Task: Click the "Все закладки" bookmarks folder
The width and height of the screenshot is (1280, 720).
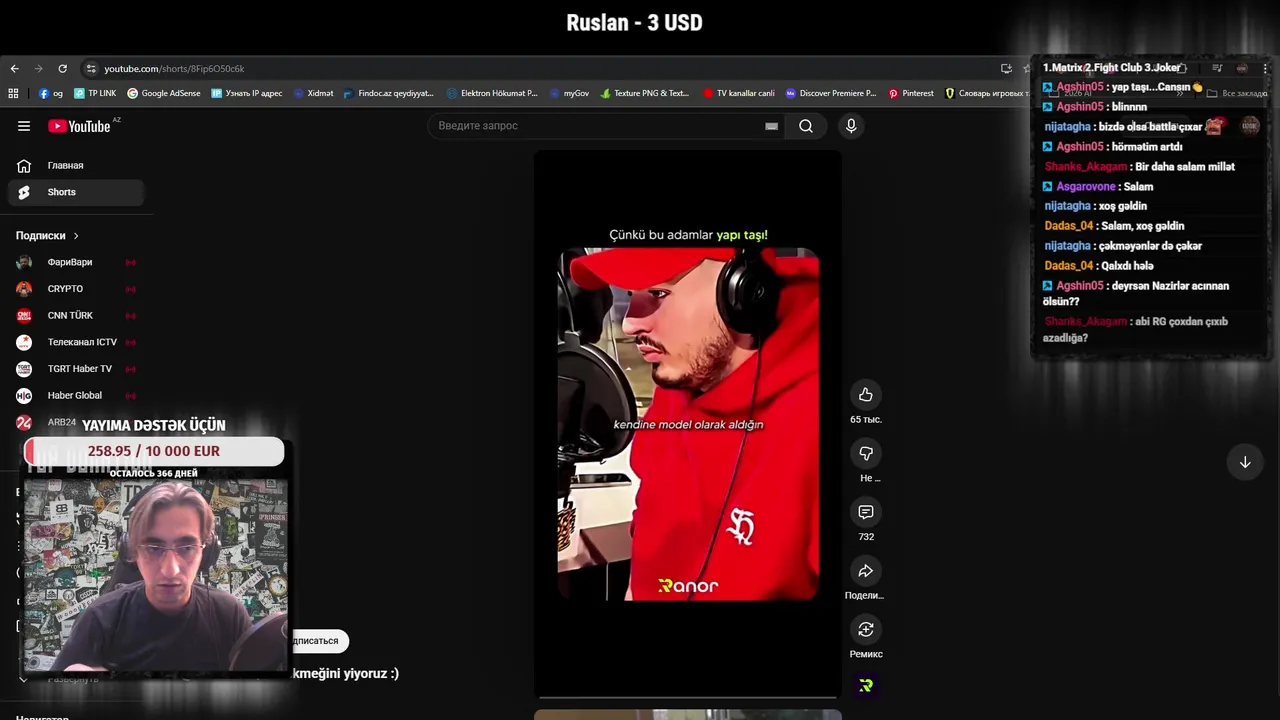Action: tap(1237, 93)
